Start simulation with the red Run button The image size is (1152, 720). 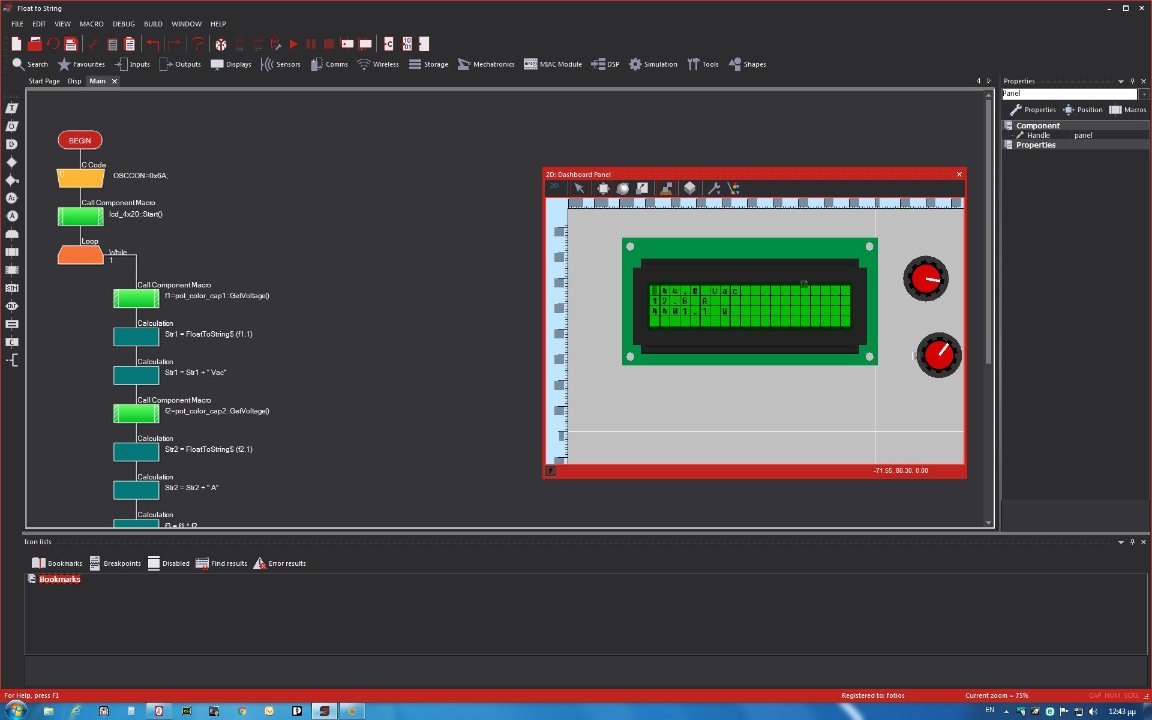293,44
